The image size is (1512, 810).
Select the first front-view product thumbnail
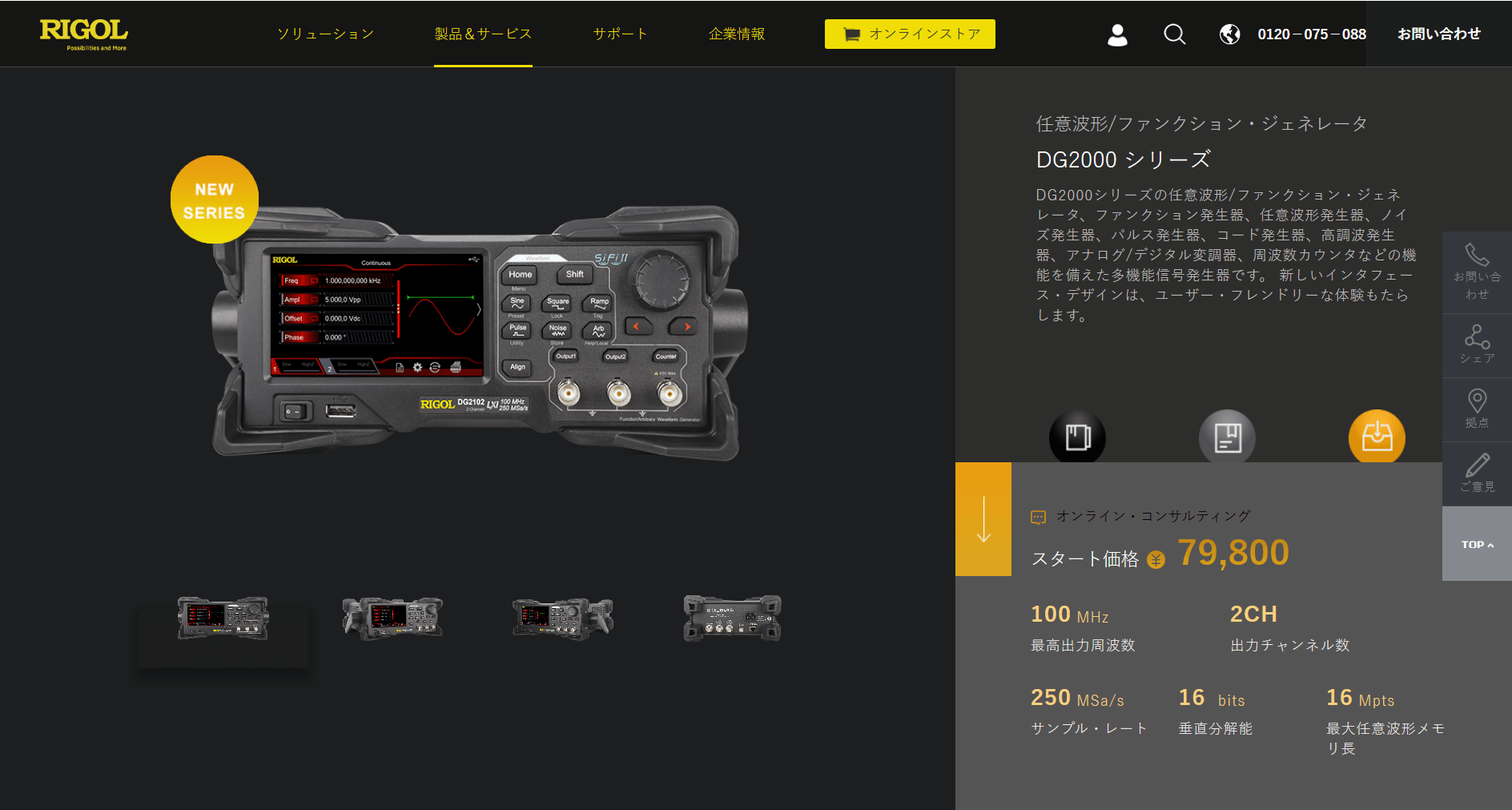point(223,619)
